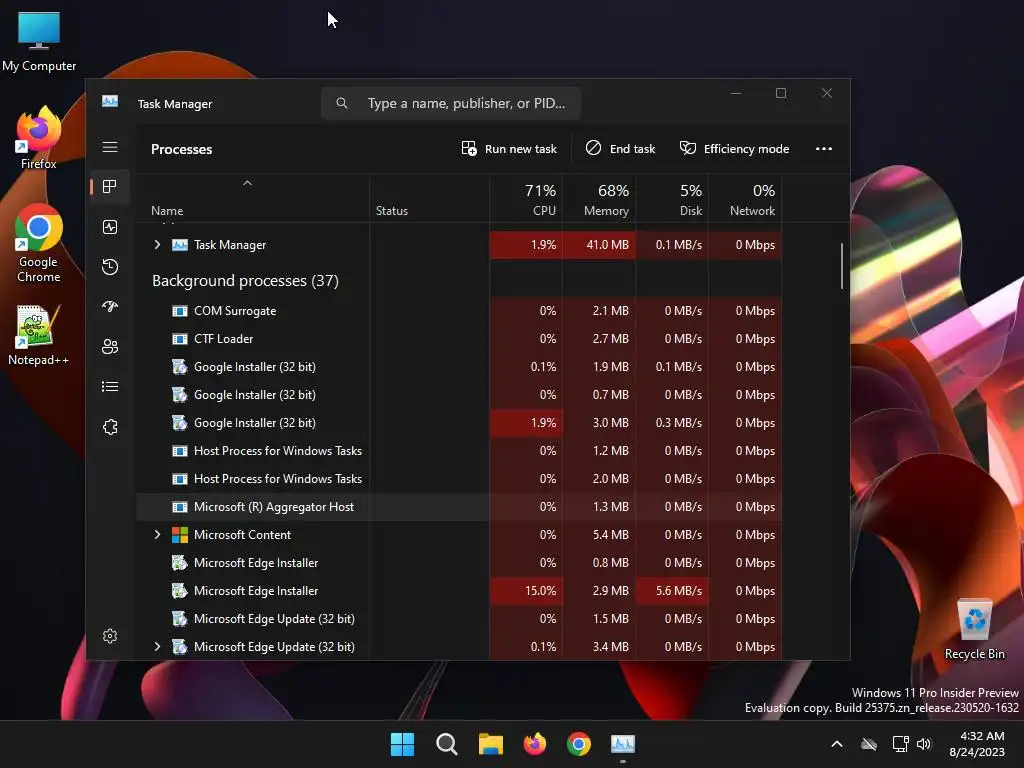Screen dimensions: 1024x768
Task: Open the volume control in system tray
Action: pyautogui.click(x=923, y=744)
